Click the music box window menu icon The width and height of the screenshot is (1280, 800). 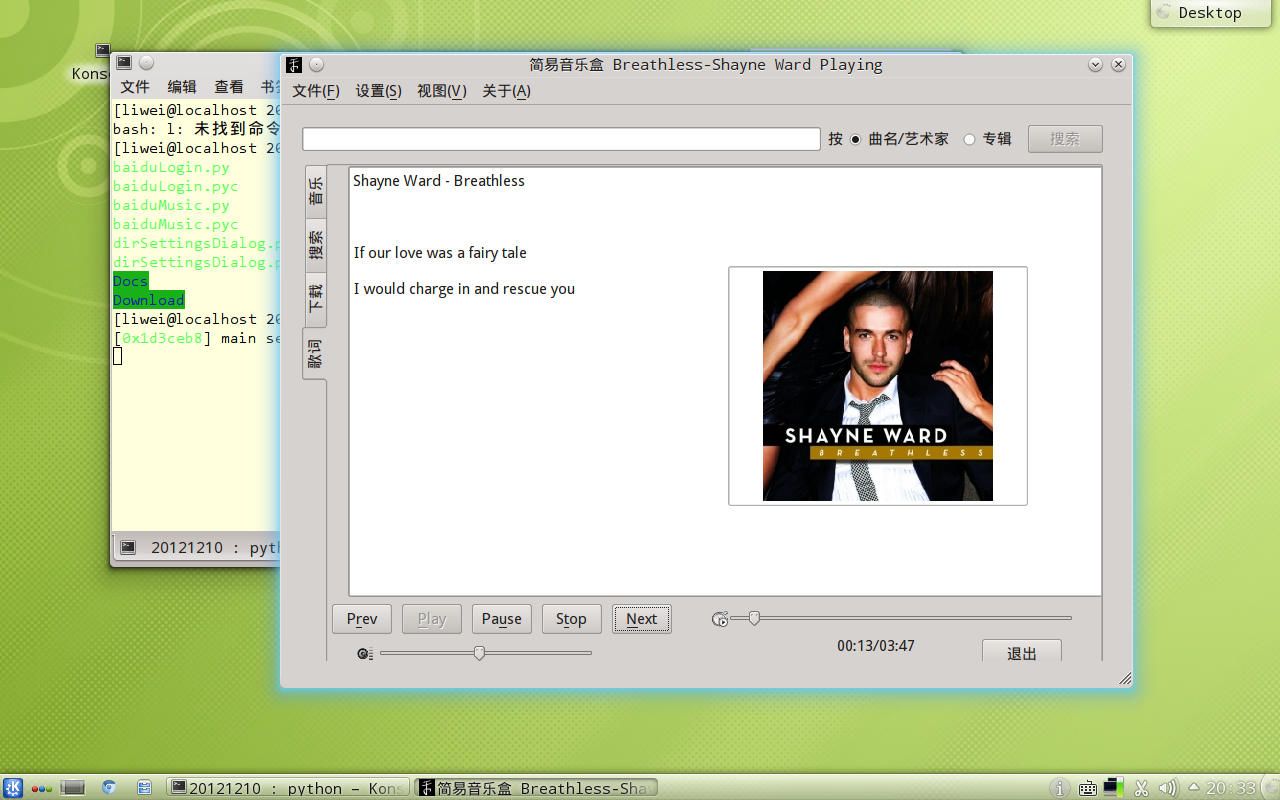pyautogui.click(x=294, y=65)
